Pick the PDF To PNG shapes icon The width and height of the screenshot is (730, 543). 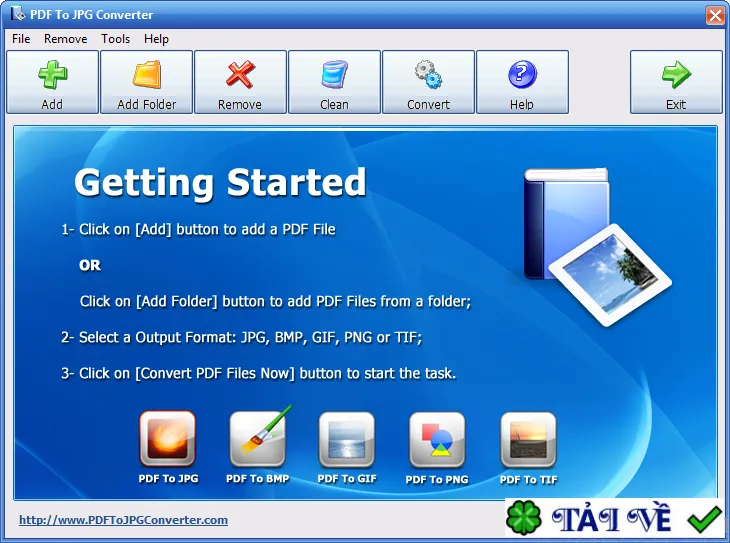(437, 440)
